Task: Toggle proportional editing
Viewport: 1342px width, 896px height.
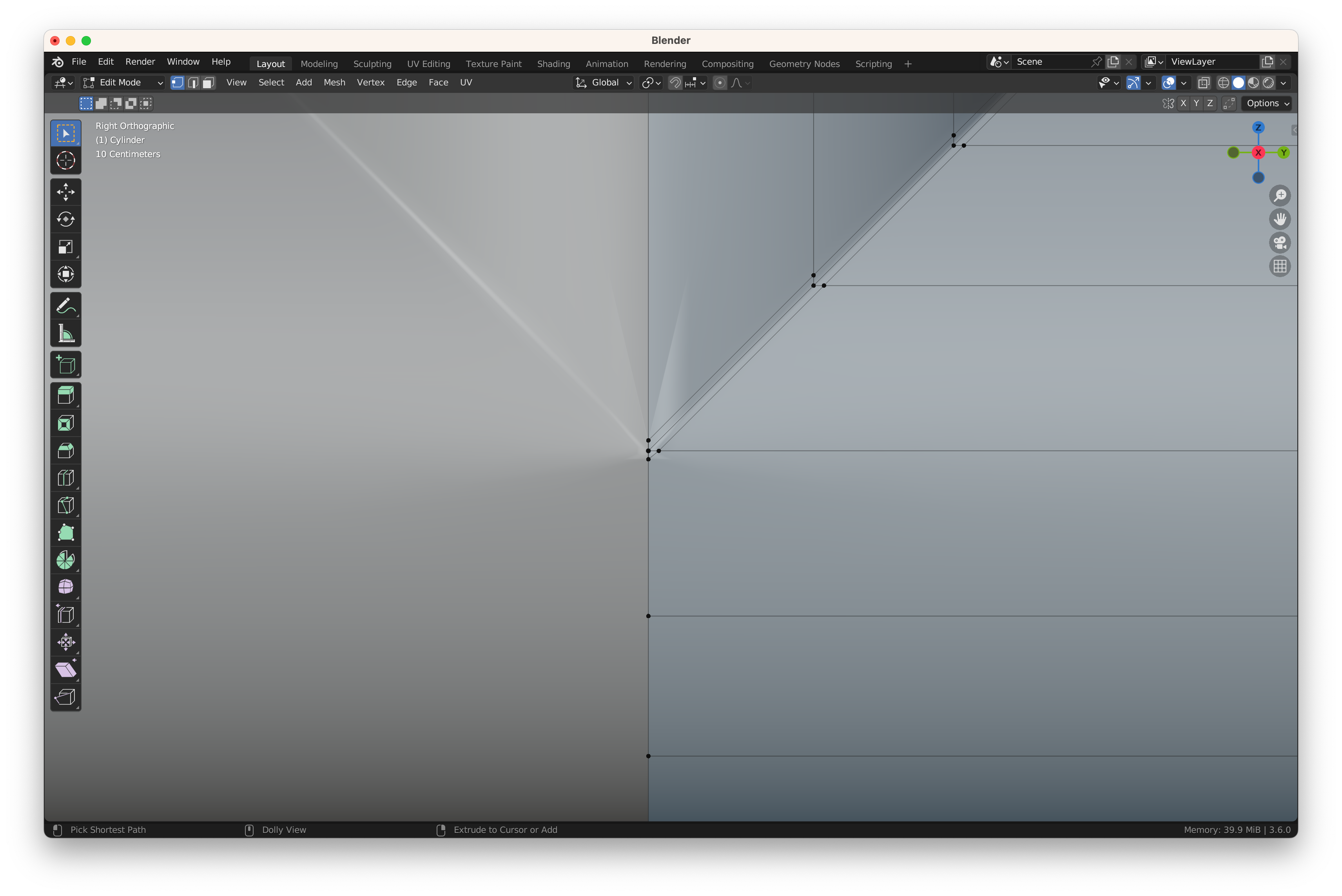Action: [720, 83]
